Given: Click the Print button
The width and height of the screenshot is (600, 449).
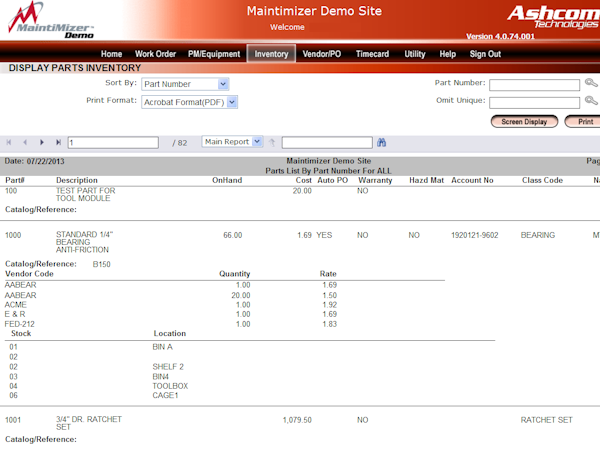Looking at the screenshot, I should pos(584,122).
